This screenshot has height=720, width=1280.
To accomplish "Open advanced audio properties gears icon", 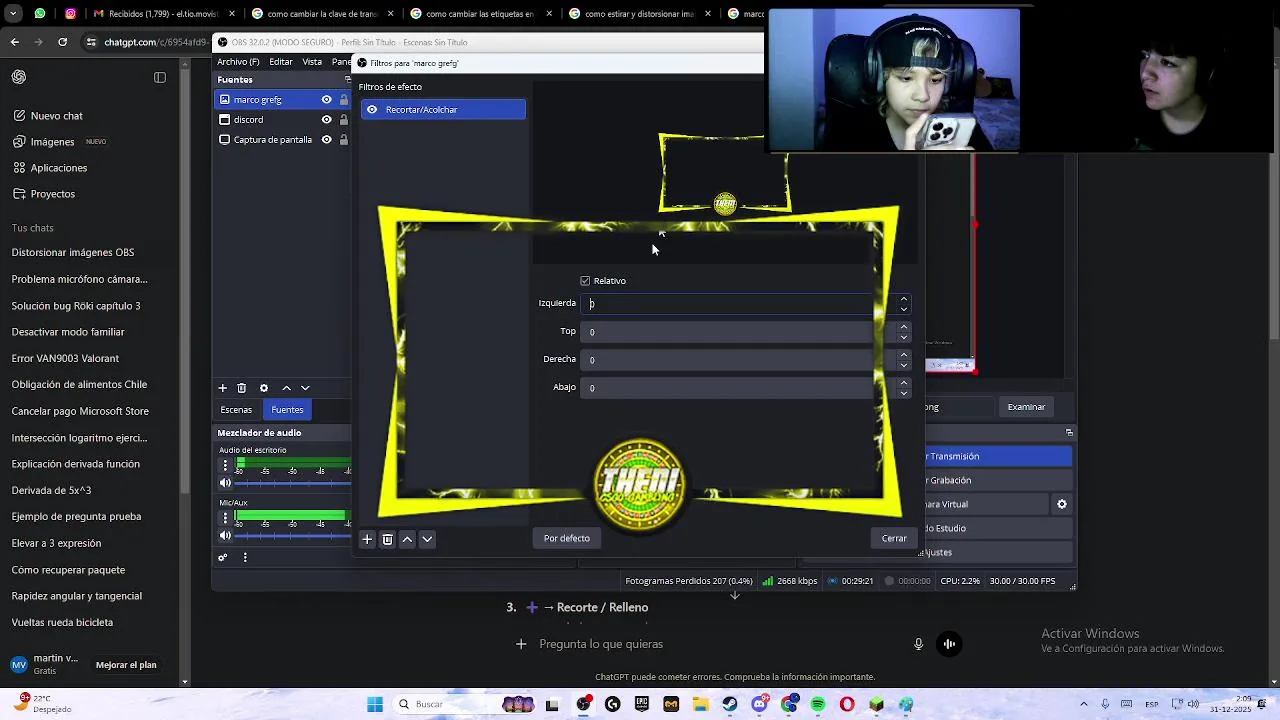I will (x=223, y=558).
